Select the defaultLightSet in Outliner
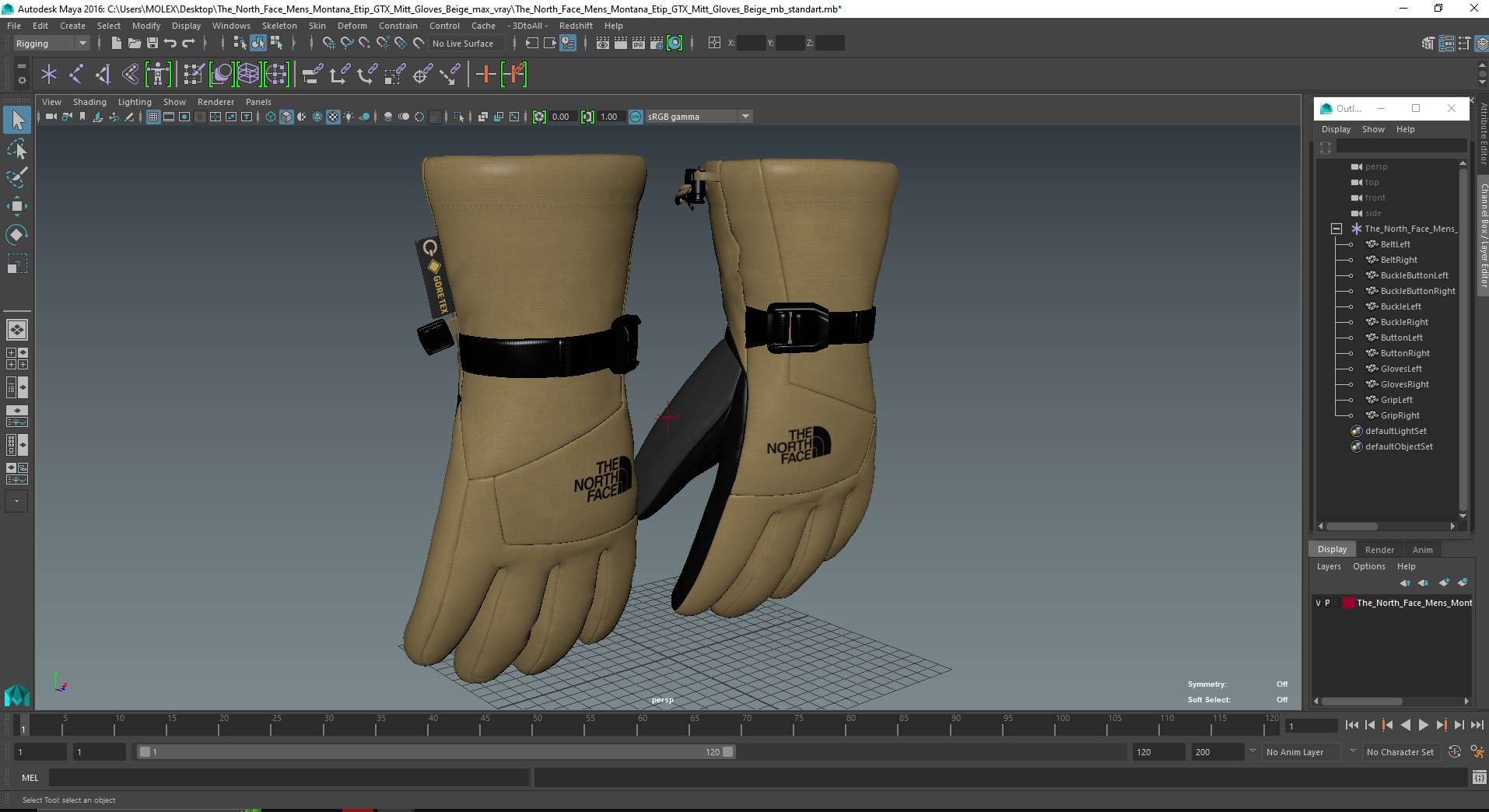 click(x=1396, y=431)
